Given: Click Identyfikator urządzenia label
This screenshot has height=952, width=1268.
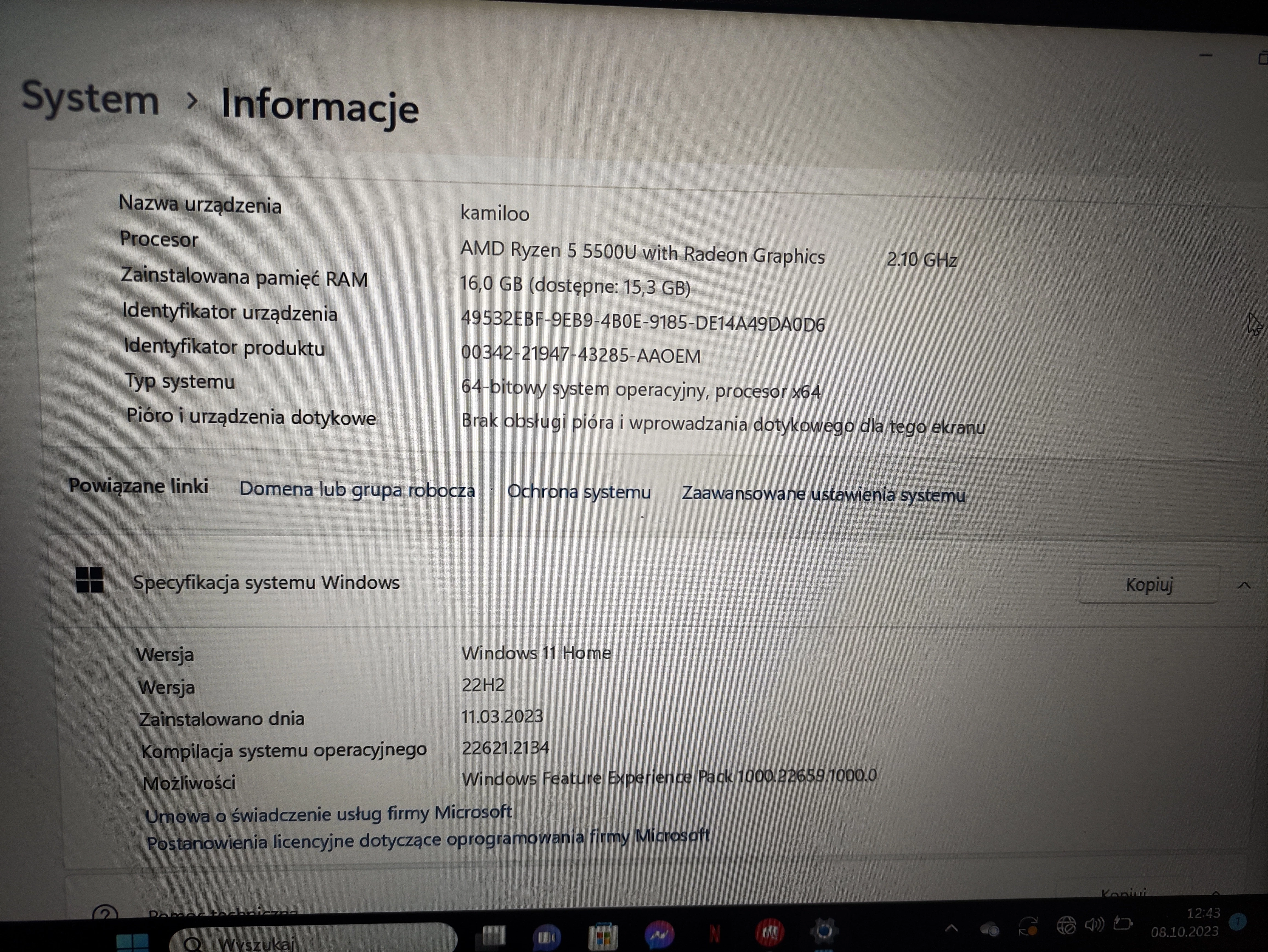Looking at the screenshot, I should pos(230,312).
